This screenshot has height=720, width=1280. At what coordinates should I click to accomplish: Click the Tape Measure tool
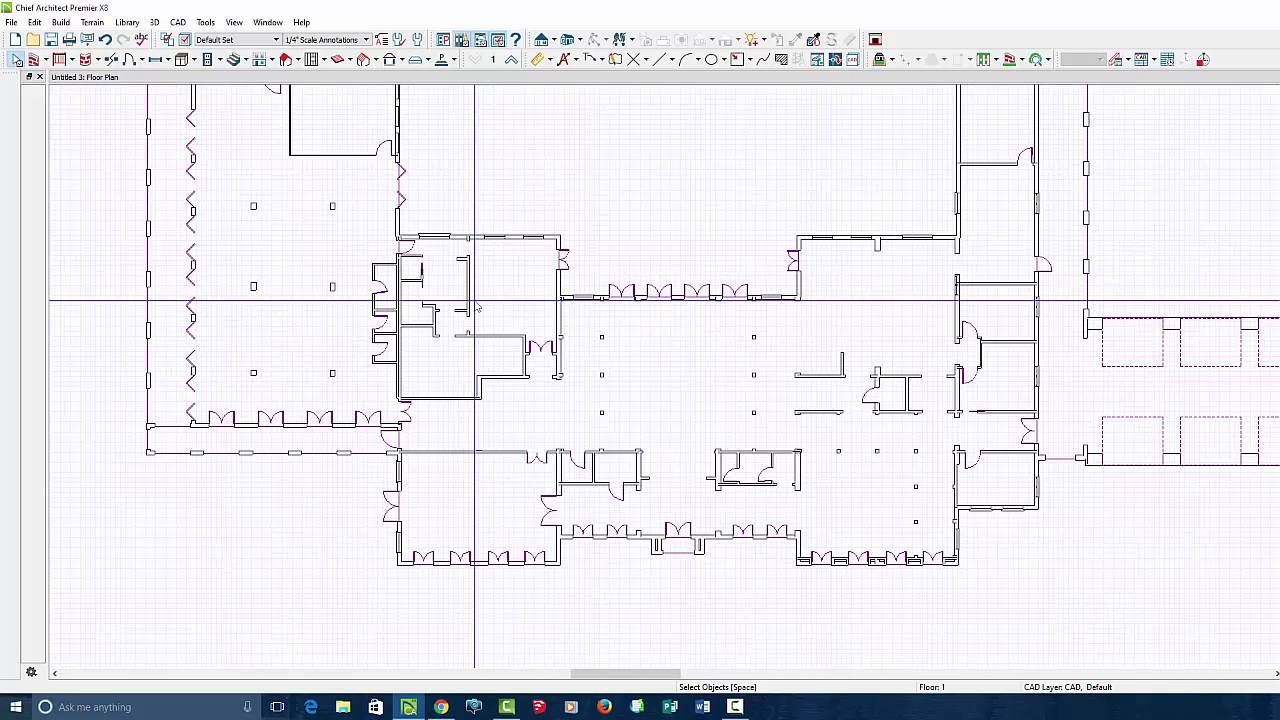[537, 60]
